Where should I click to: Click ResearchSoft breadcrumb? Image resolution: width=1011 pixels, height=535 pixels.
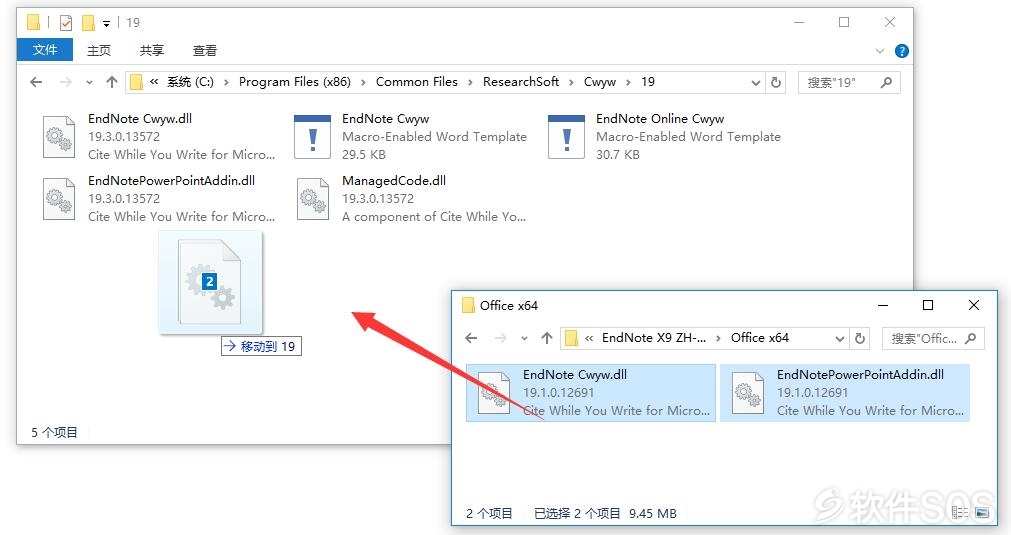click(x=520, y=82)
